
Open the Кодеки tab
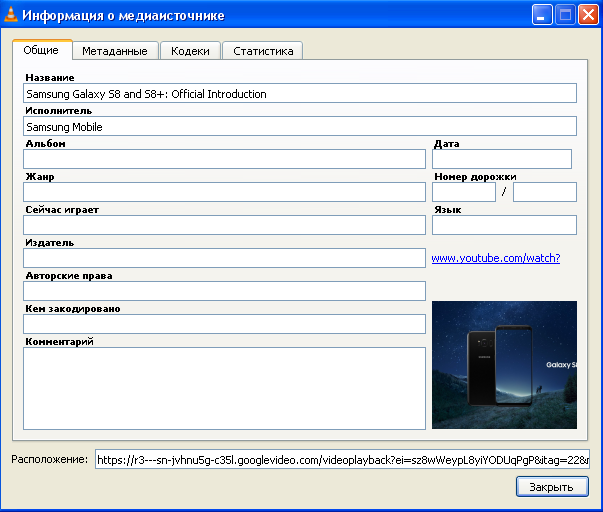pos(190,51)
